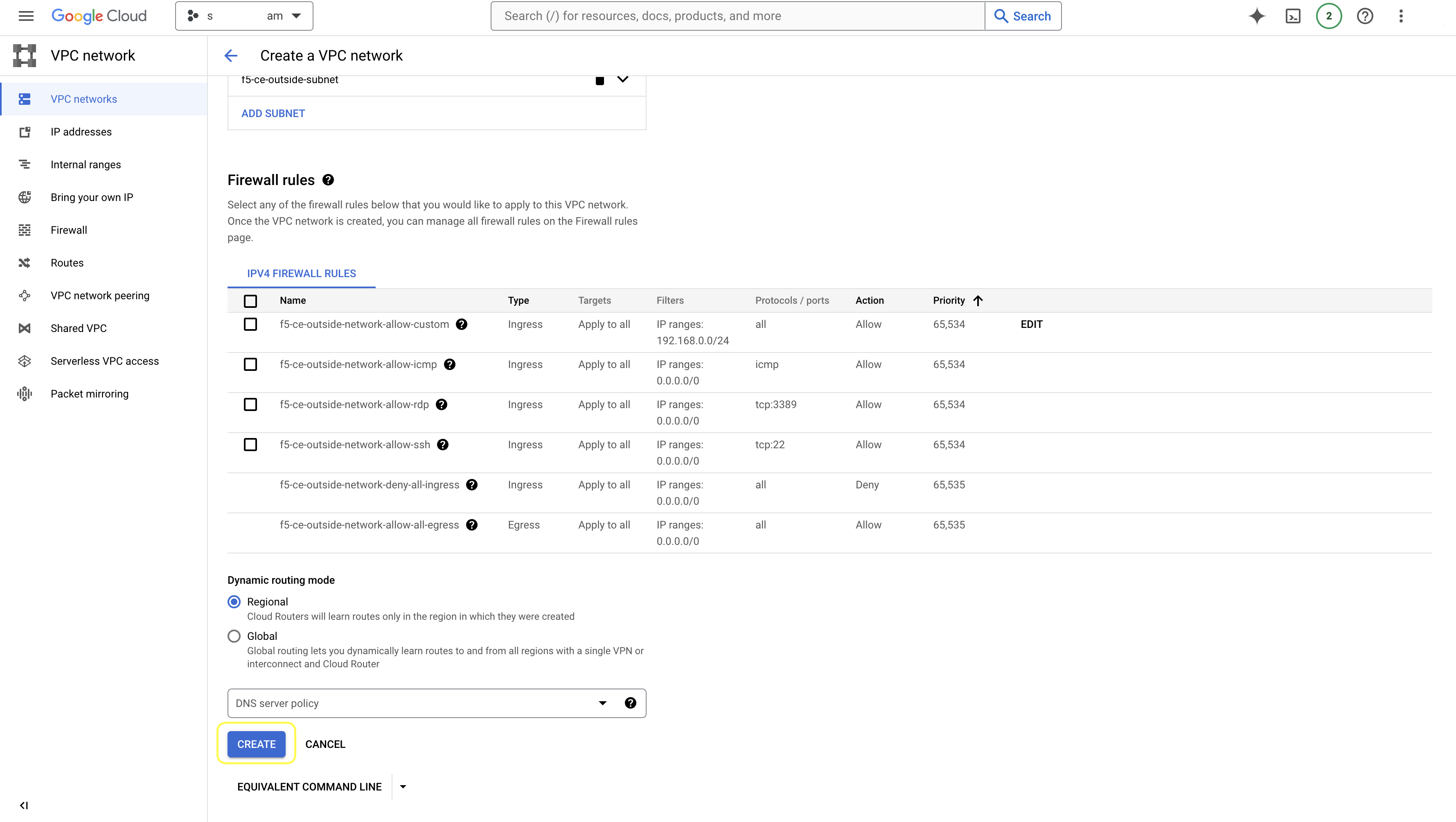Image resolution: width=1456 pixels, height=822 pixels.
Task: Open the DNS server policy dropdown
Action: click(418, 703)
